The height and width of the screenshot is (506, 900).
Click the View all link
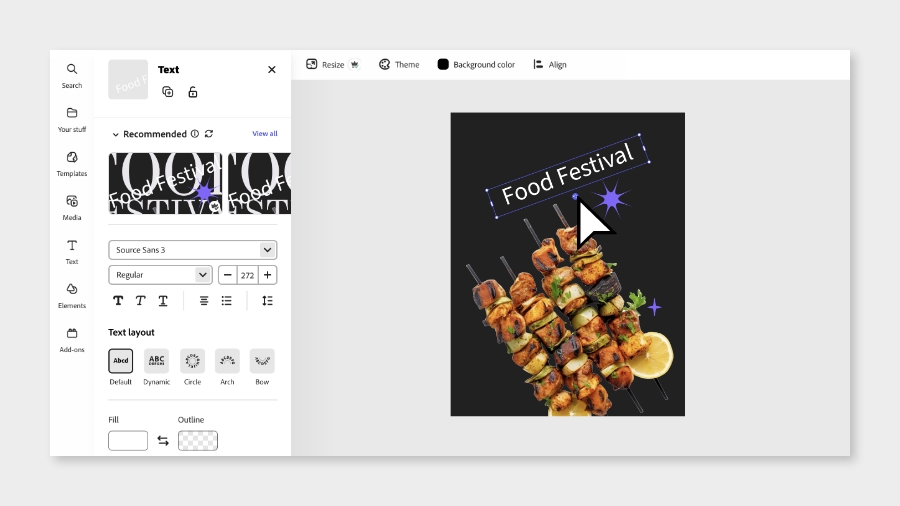(x=265, y=133)
